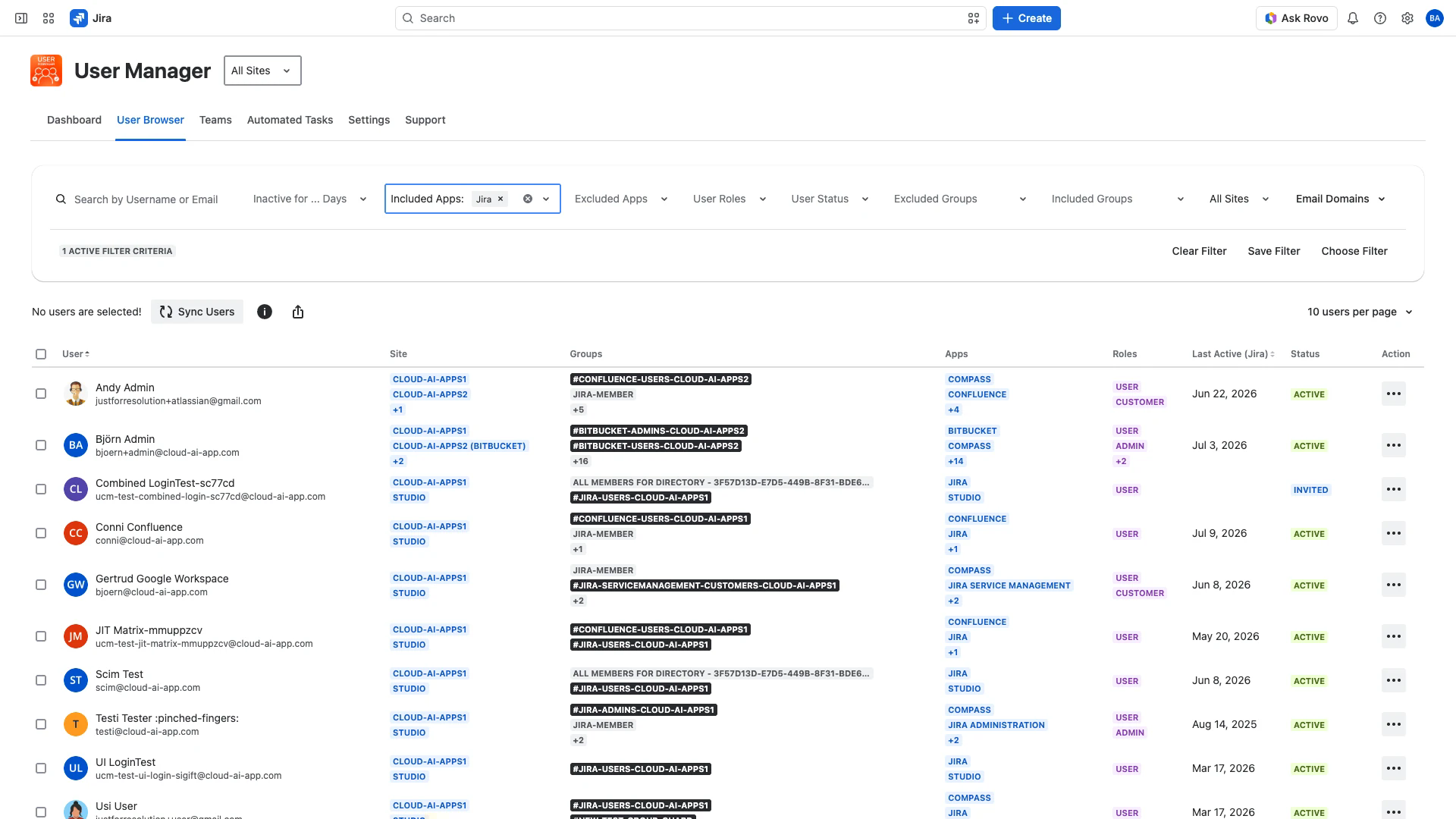
Task: Open actions menu for Testi Tester
Action: click(x=1394, y=724)
